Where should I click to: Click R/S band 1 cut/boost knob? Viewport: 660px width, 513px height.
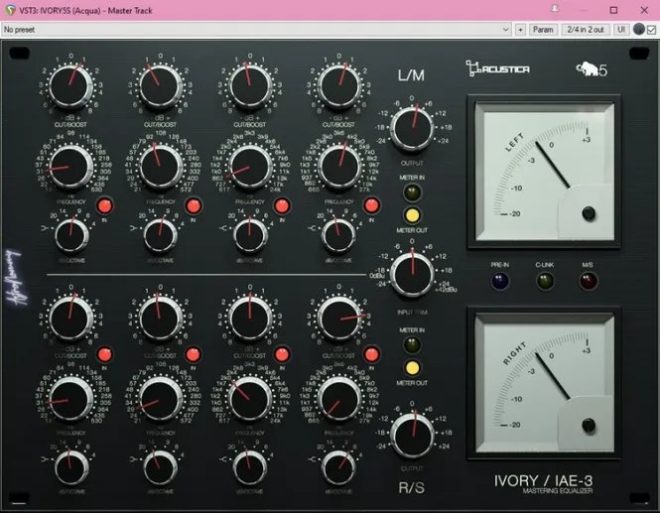point(71,318)
